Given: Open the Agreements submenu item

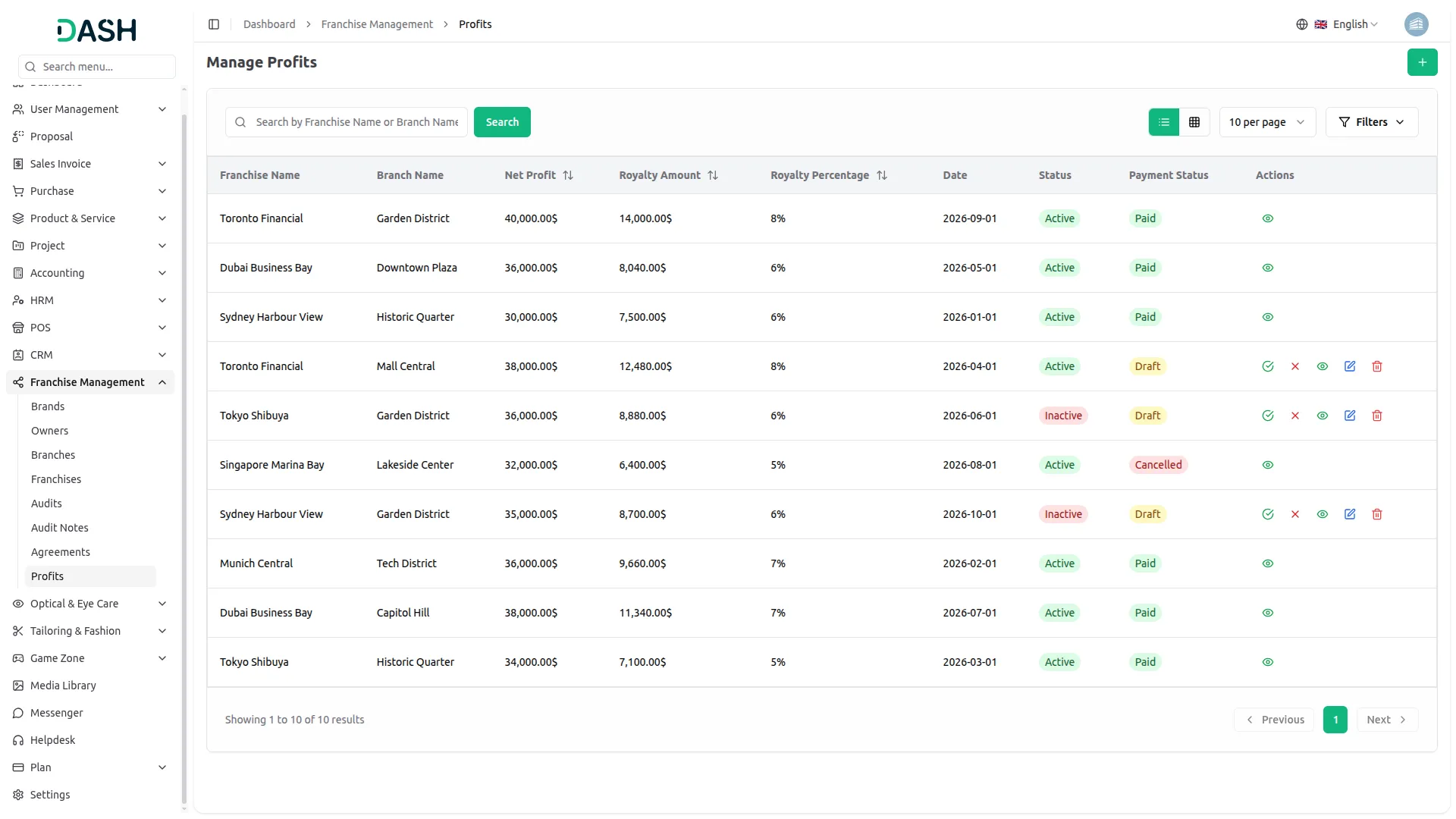Looking at the screenshot, I should pyautogui.click(x=60, y=552).
